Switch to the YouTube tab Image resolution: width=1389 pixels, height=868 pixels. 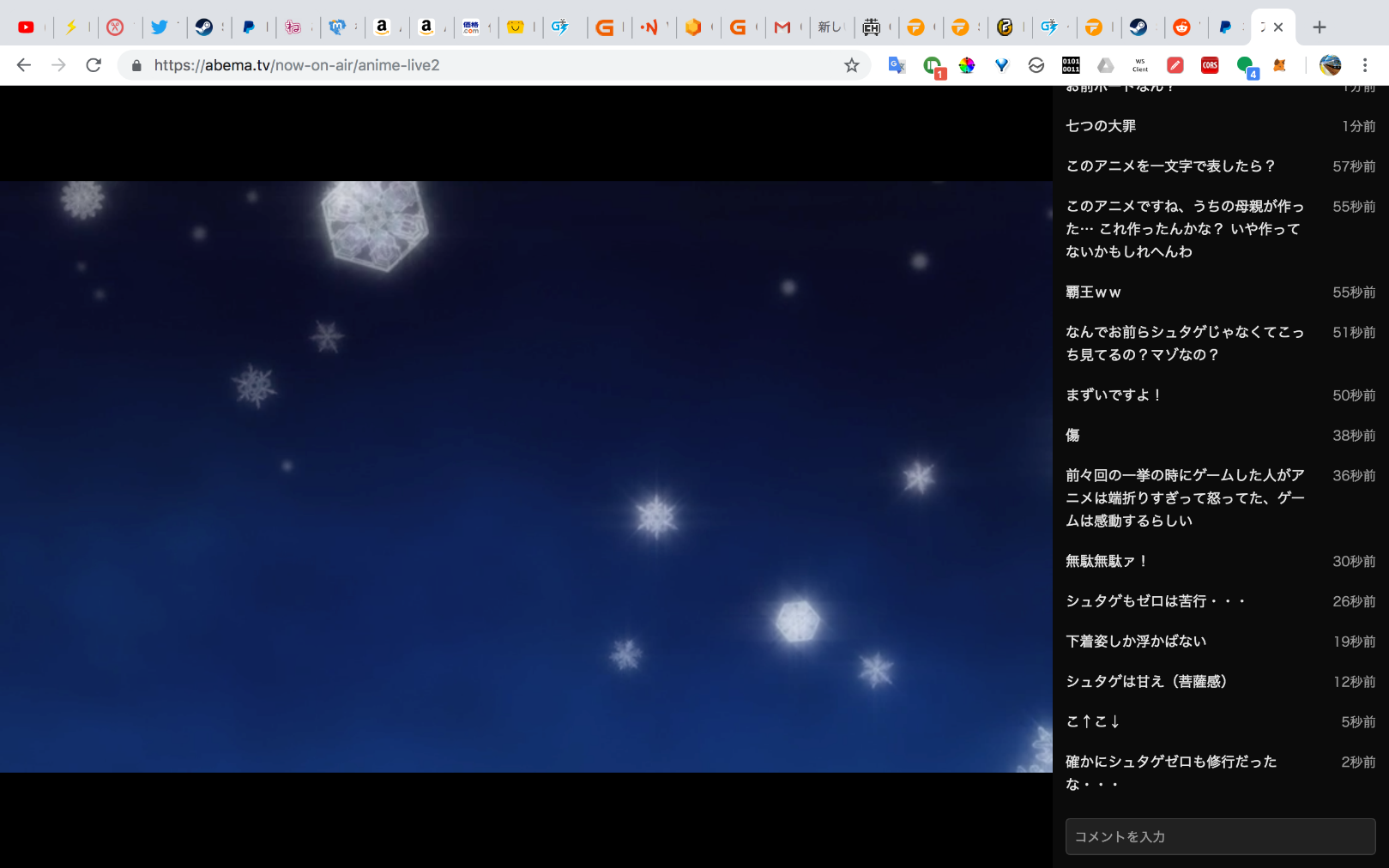pos(27,27)
